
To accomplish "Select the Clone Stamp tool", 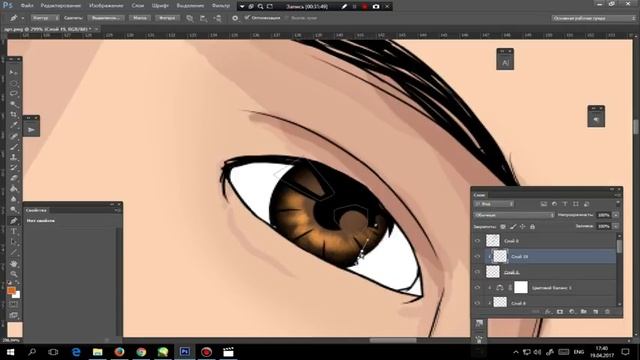I will pos(13,157).
